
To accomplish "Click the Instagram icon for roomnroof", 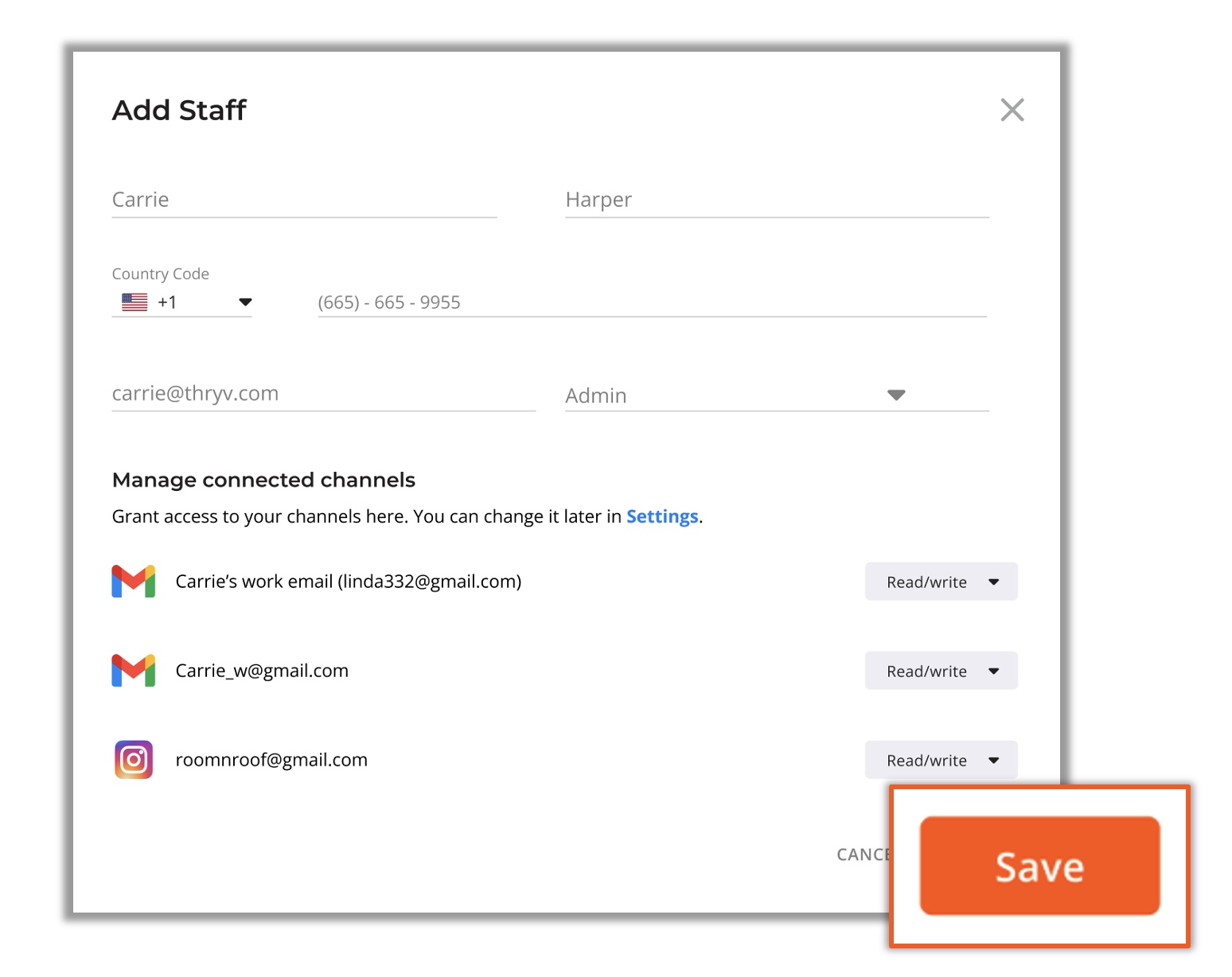I will click(134, 760).
